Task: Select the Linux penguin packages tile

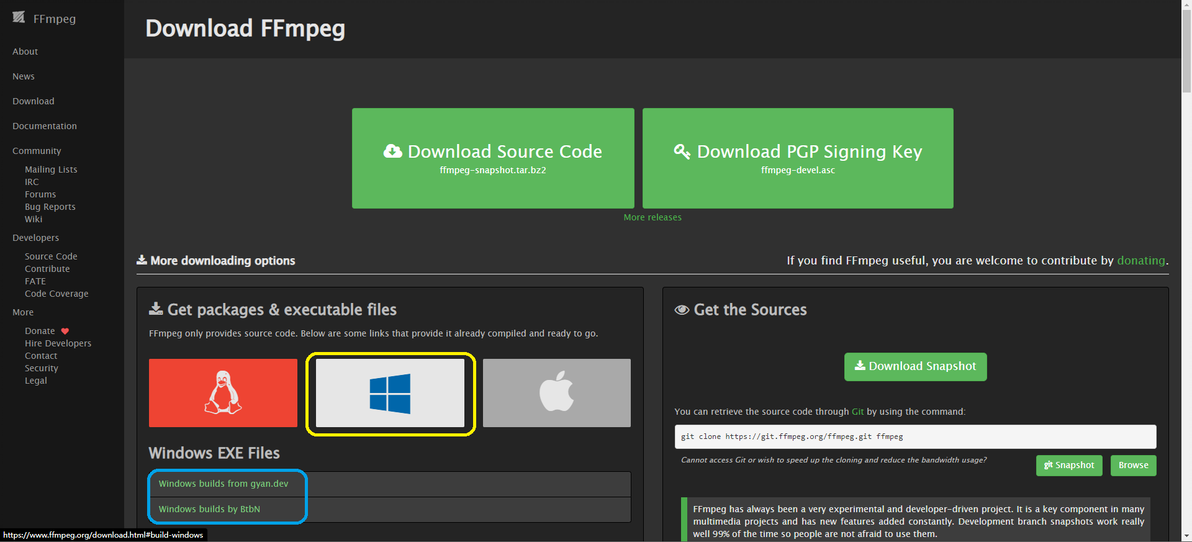Action: click(x=223, y=393)
